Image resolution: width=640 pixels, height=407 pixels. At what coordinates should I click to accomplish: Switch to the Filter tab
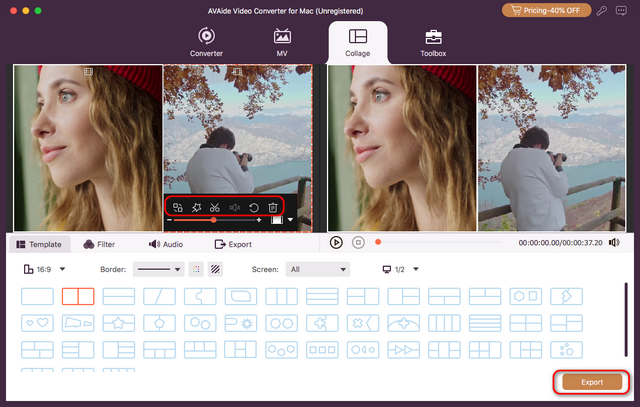(99, 244)
